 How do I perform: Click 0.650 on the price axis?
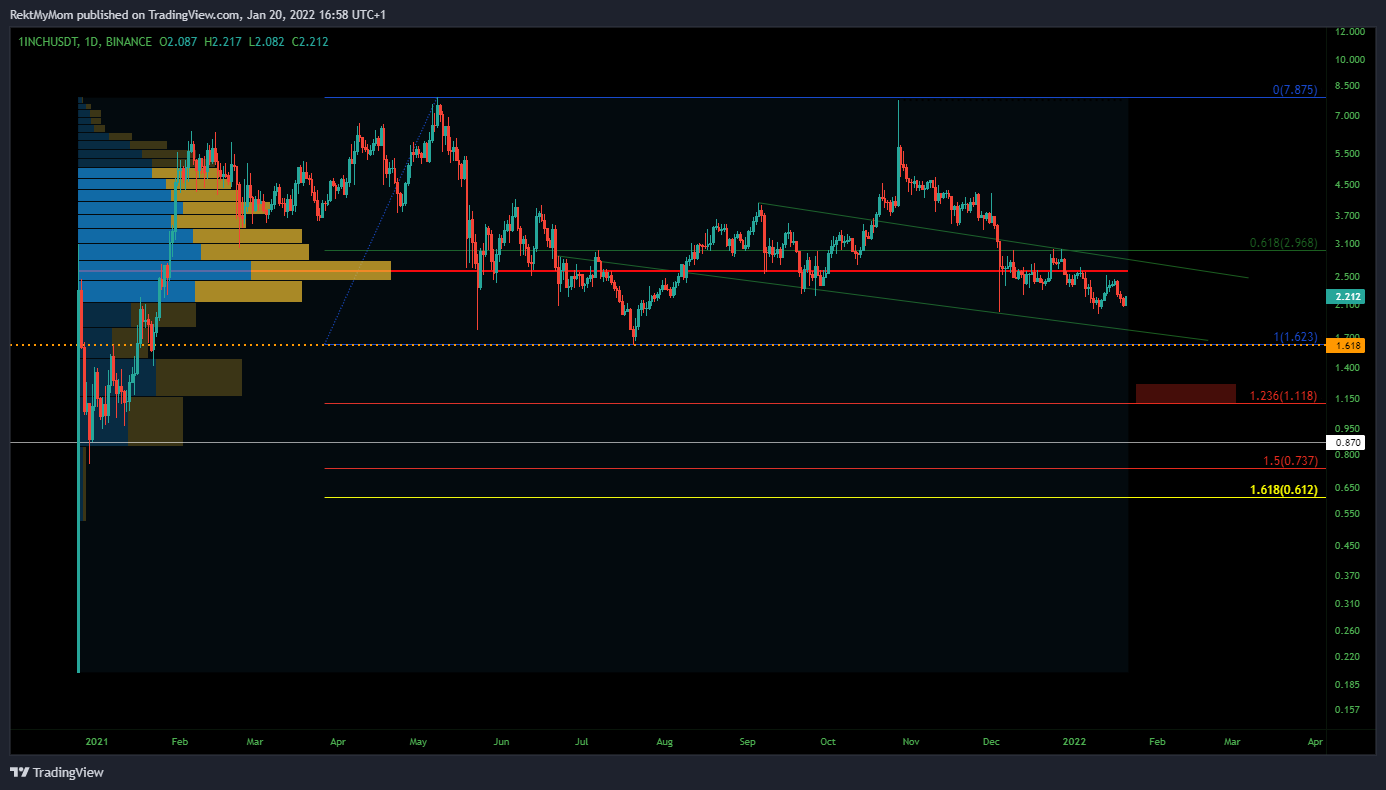coord(1349,488)
